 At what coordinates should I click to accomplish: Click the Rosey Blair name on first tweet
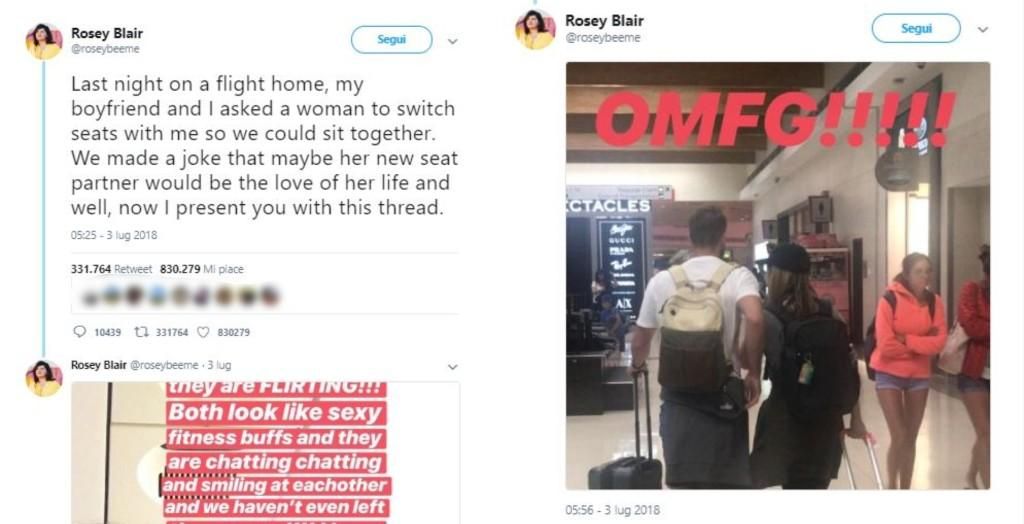coord(106,33)
